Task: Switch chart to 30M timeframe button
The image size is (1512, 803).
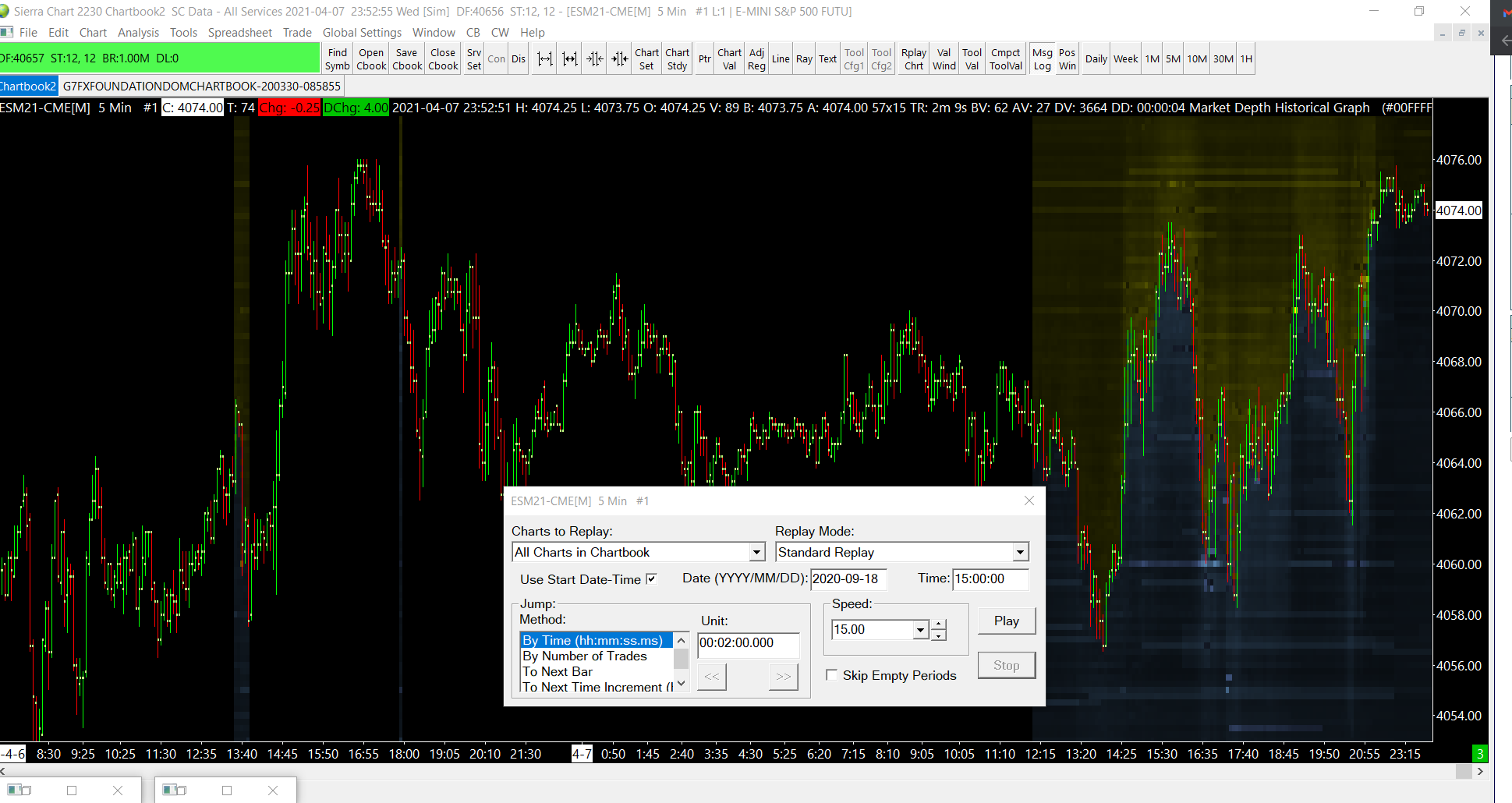Action: tap(1223, 59)
